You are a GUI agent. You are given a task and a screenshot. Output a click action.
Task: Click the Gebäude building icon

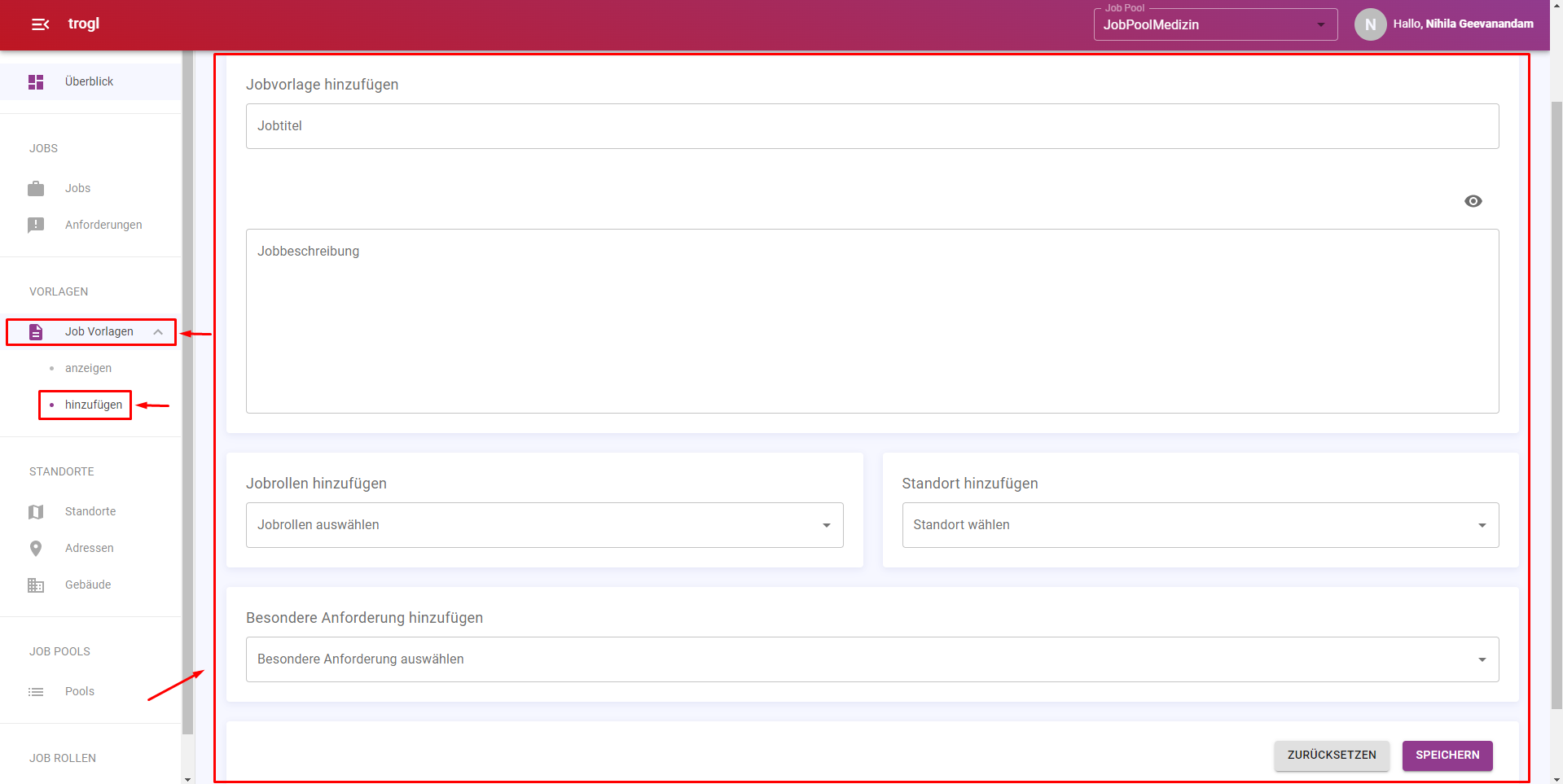point(36,585)
